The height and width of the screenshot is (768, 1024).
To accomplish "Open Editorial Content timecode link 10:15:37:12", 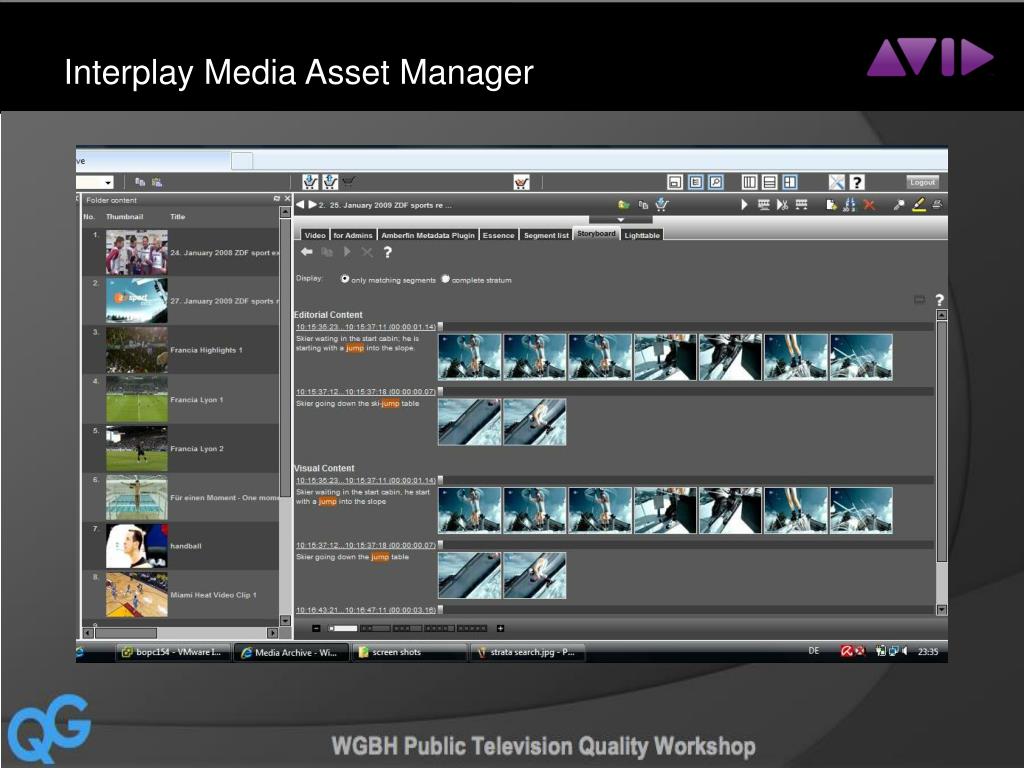I will (x=365, y=392).
